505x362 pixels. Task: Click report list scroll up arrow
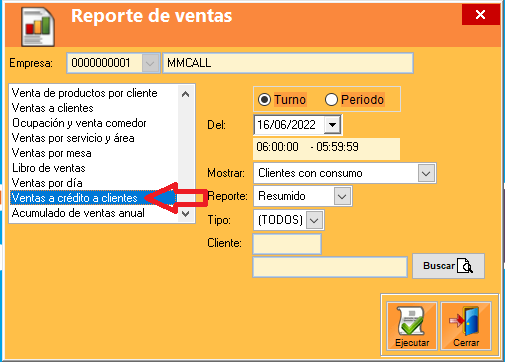(x=186, y=94)
